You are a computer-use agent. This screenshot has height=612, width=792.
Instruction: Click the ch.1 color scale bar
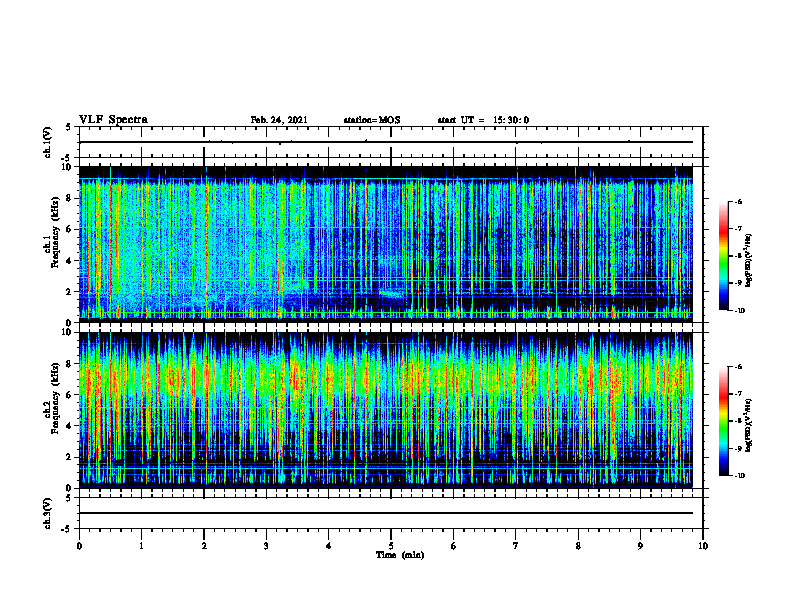coord(723,256)
